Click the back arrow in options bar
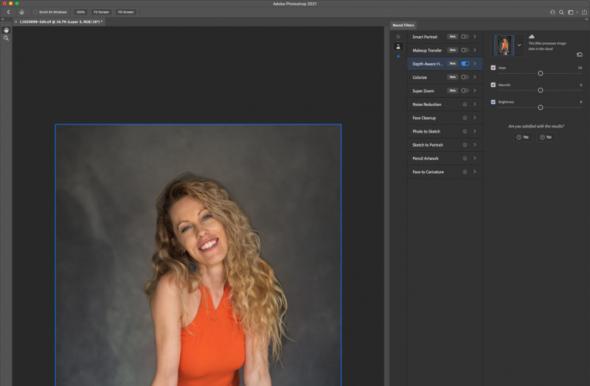Viewport: 590px width, 386px height. (9, 12)
